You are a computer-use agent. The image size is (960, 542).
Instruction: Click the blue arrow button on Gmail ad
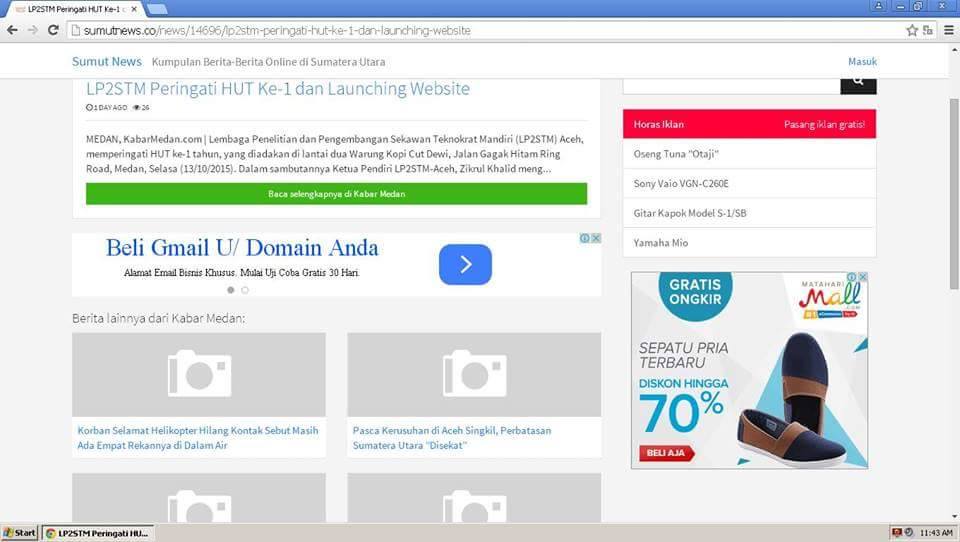tap(465, 265)
